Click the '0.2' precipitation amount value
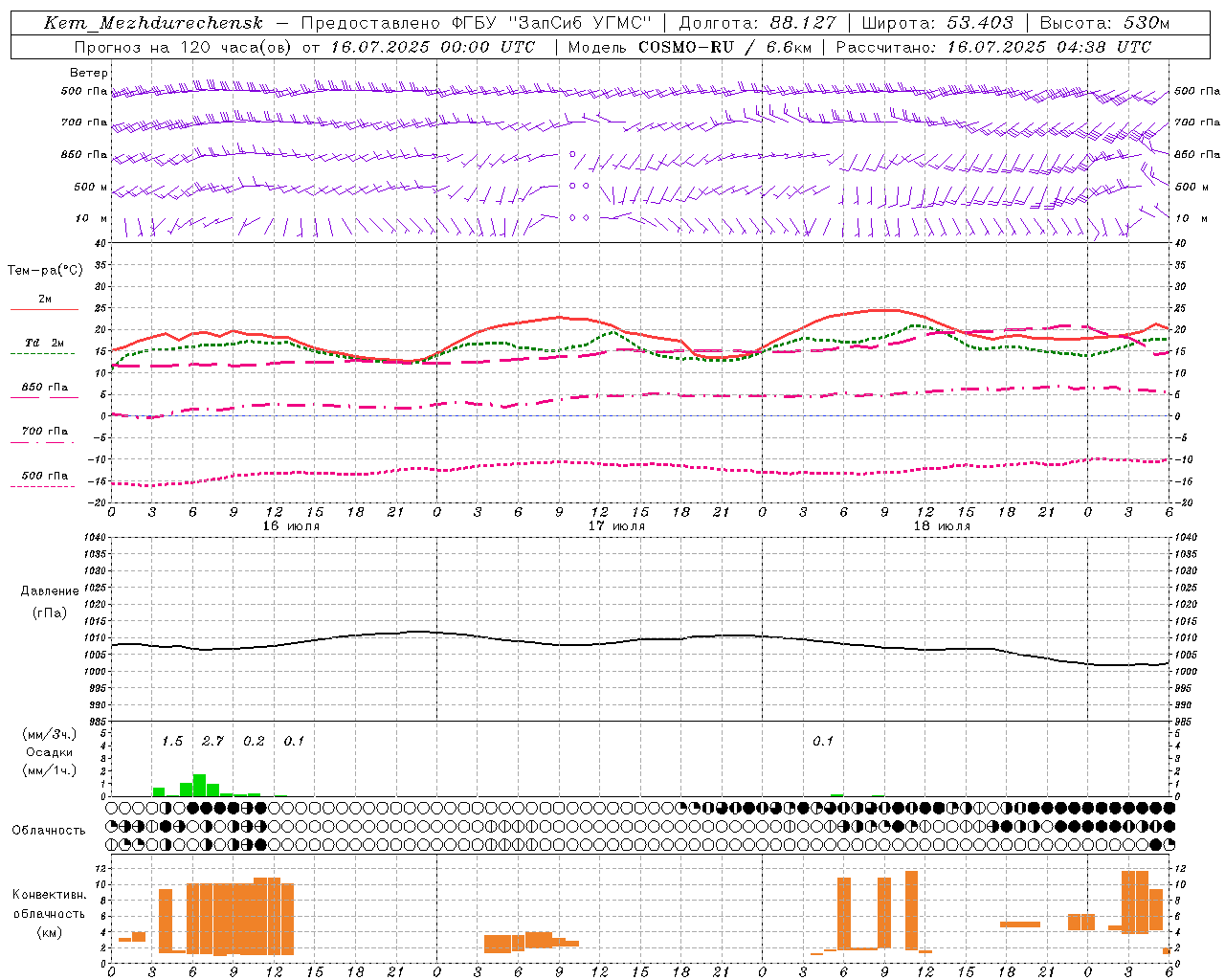 pyautogui.click(x=254, y=741)
